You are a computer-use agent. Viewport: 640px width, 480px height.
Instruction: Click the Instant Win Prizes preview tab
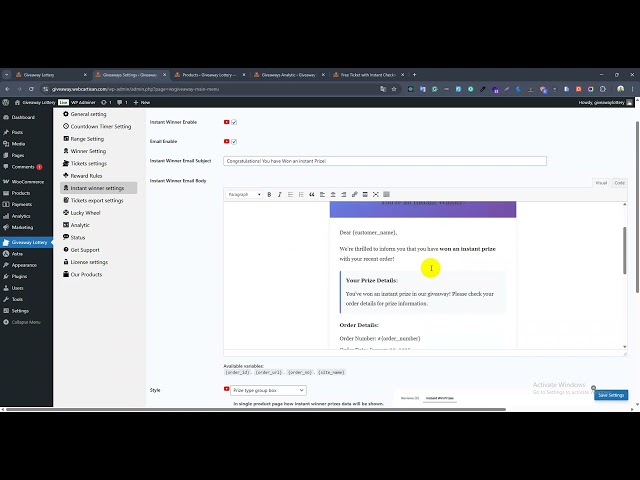click(x=440, y=398)
